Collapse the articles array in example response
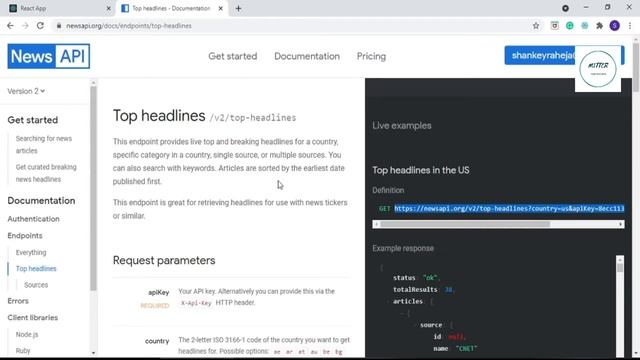Image resolution: width=640 pixels, height=360 pixels. tap(388, 301)
